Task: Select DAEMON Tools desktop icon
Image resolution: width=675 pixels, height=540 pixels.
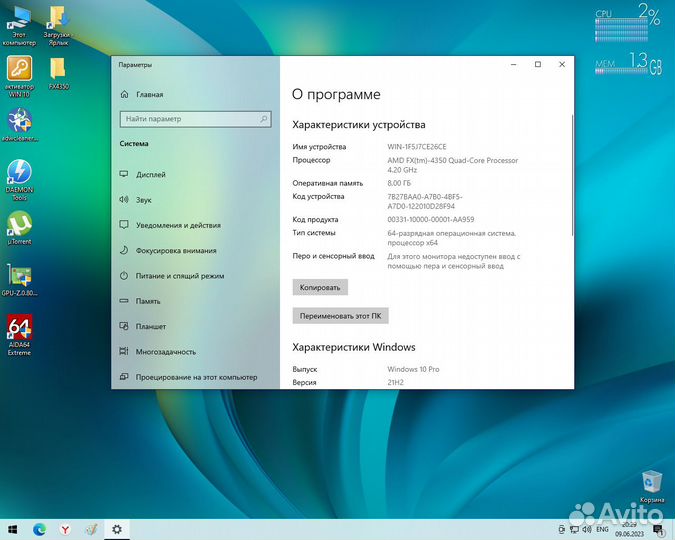Action: [x=19, y=180]
